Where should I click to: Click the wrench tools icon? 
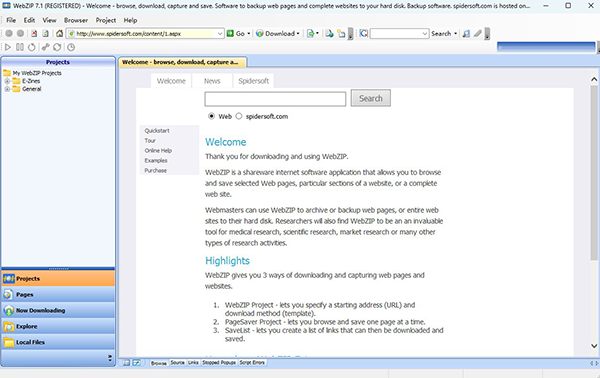(46, 47)
